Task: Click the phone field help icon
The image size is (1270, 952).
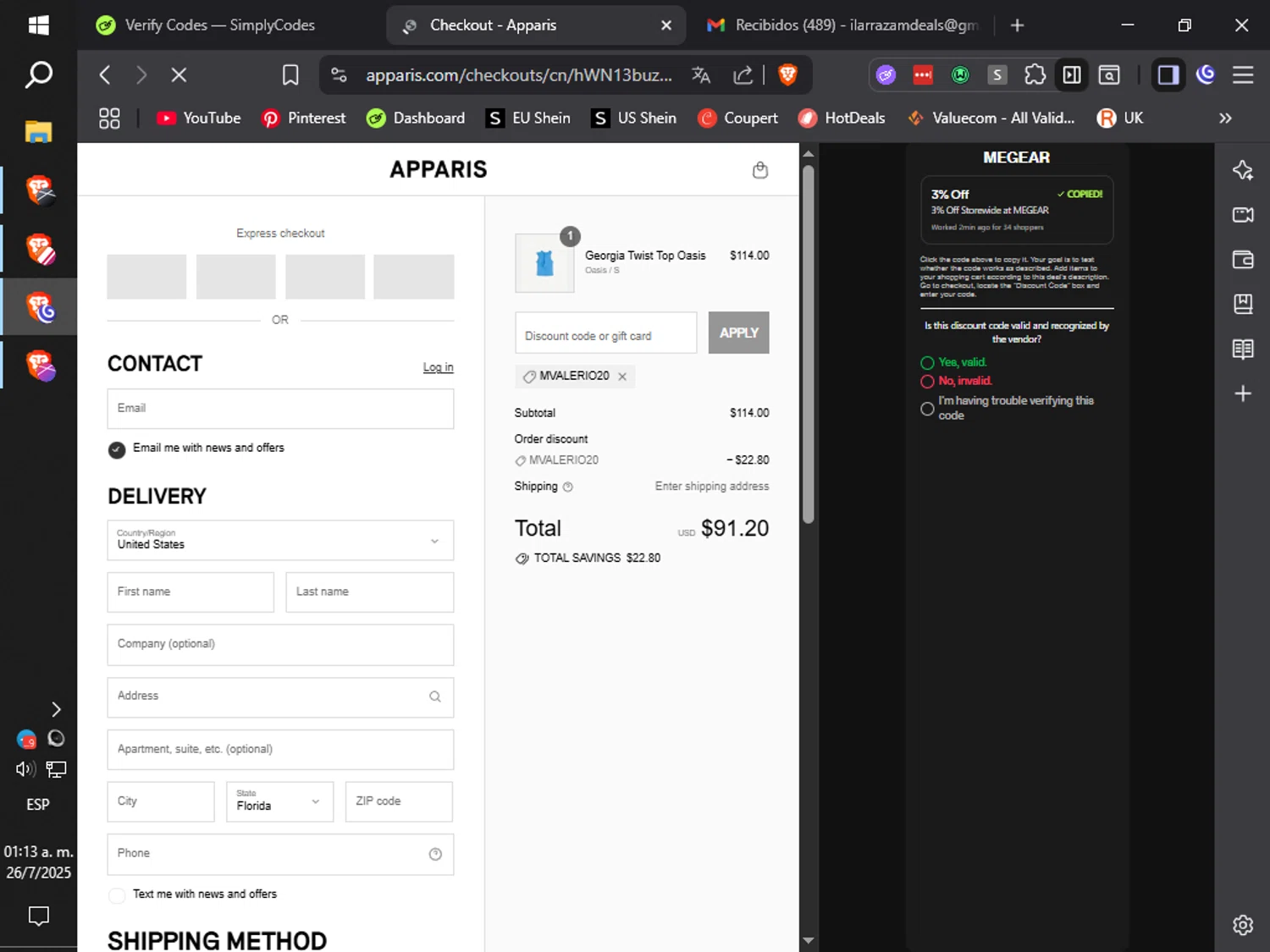Action: pyautogui.click(x=435, y=854)
